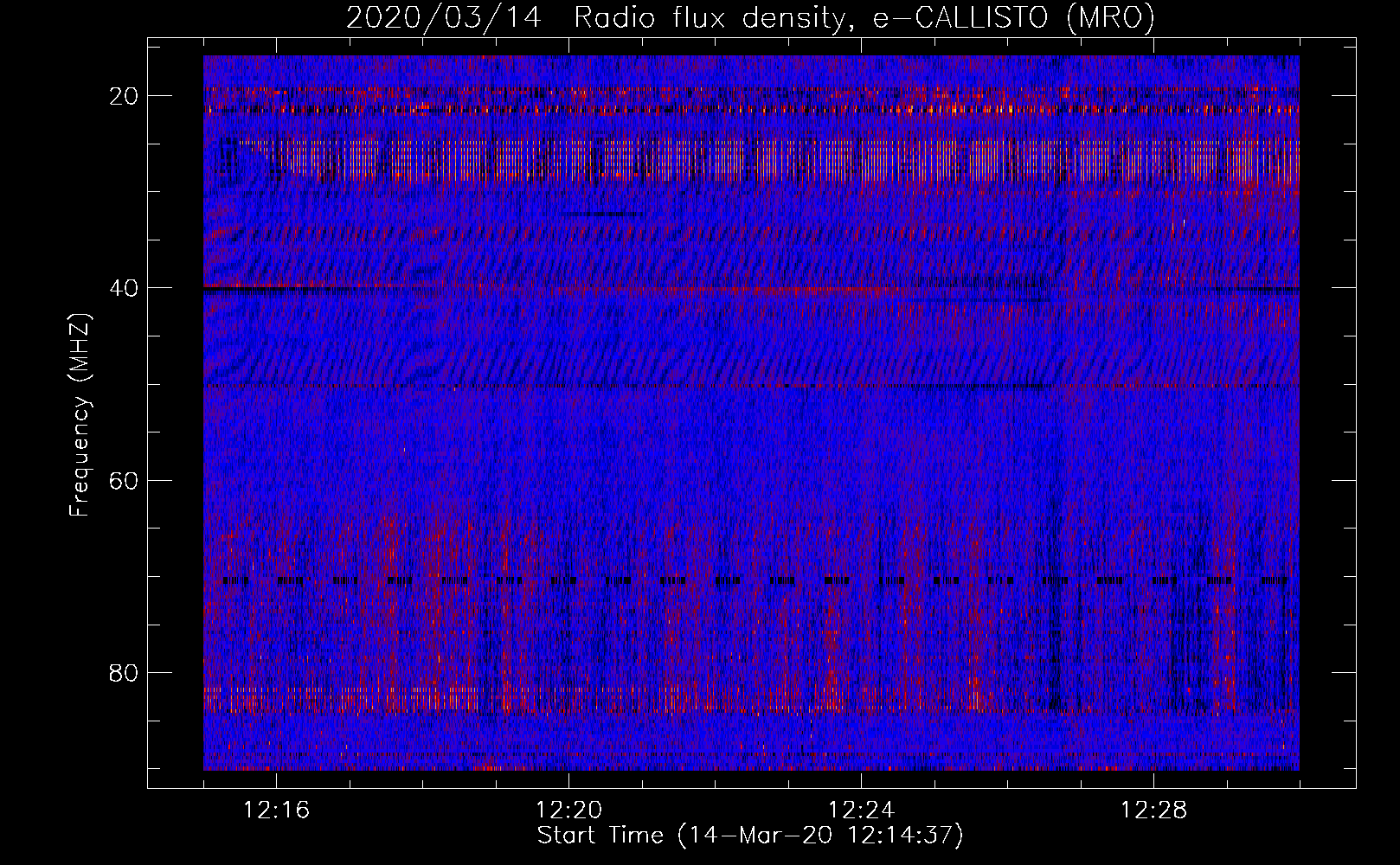Click the 'Start Time (14-Mar-20 12:14:37)' label
This screenshot has height=865, width=1400.
750,836
